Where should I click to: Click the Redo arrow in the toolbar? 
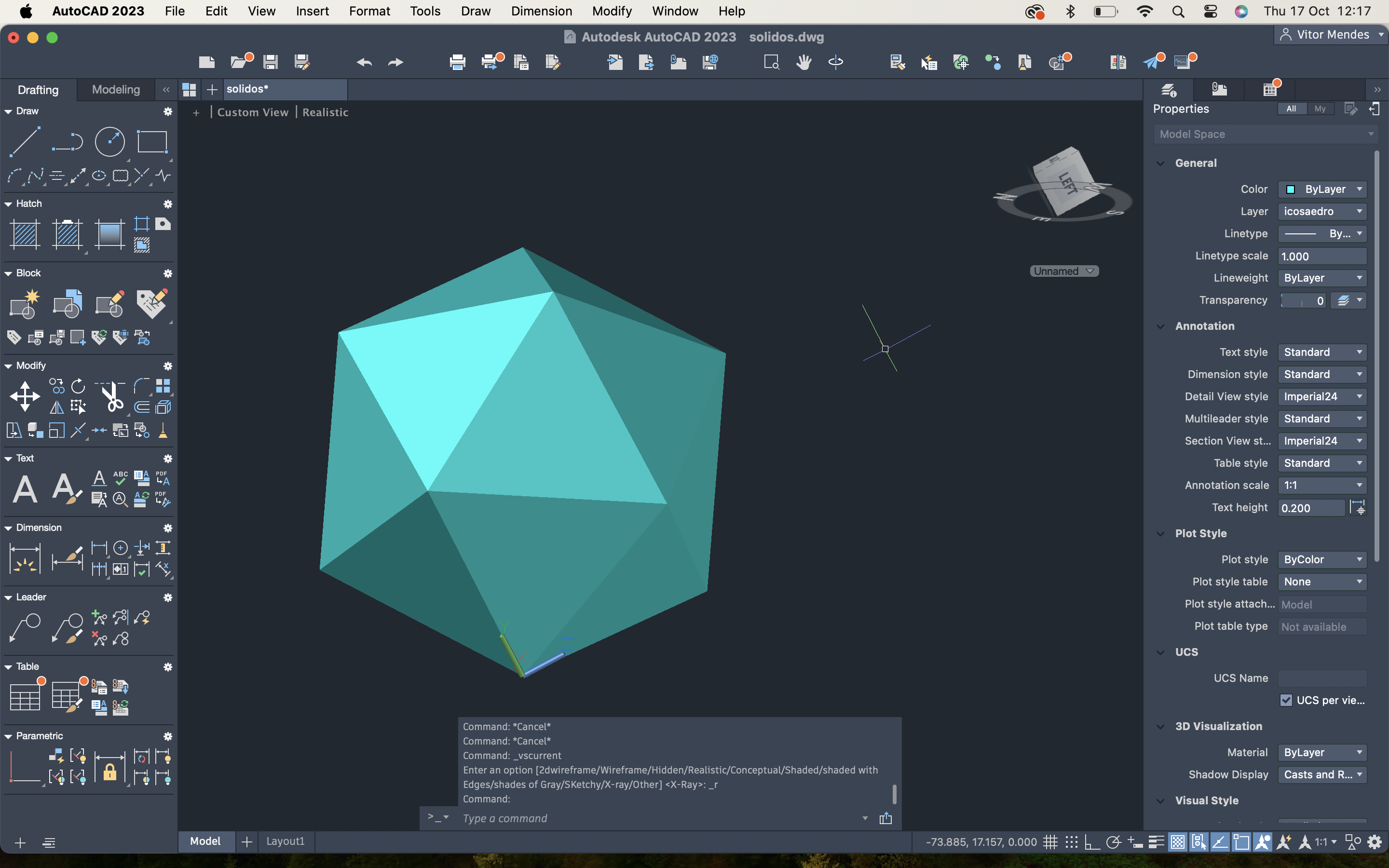click(395, 62)
